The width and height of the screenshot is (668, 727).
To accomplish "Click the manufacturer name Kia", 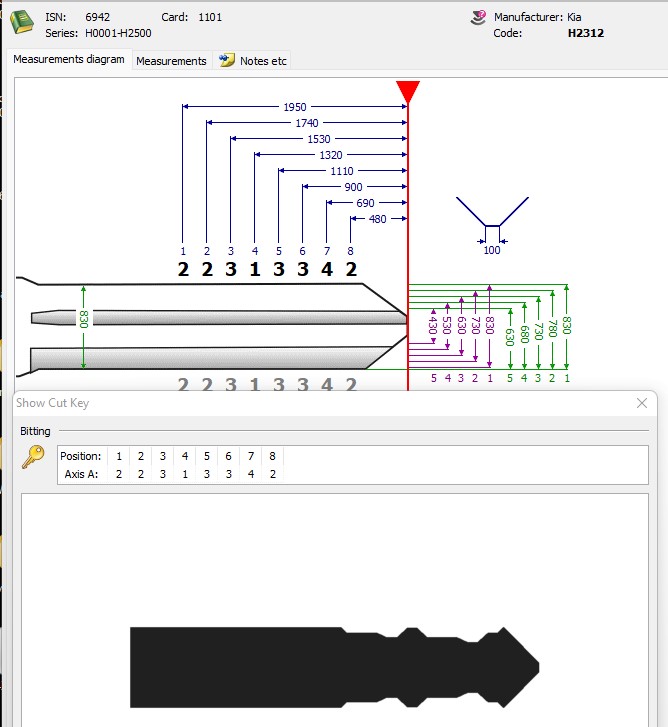I will (x=574, y=17).
